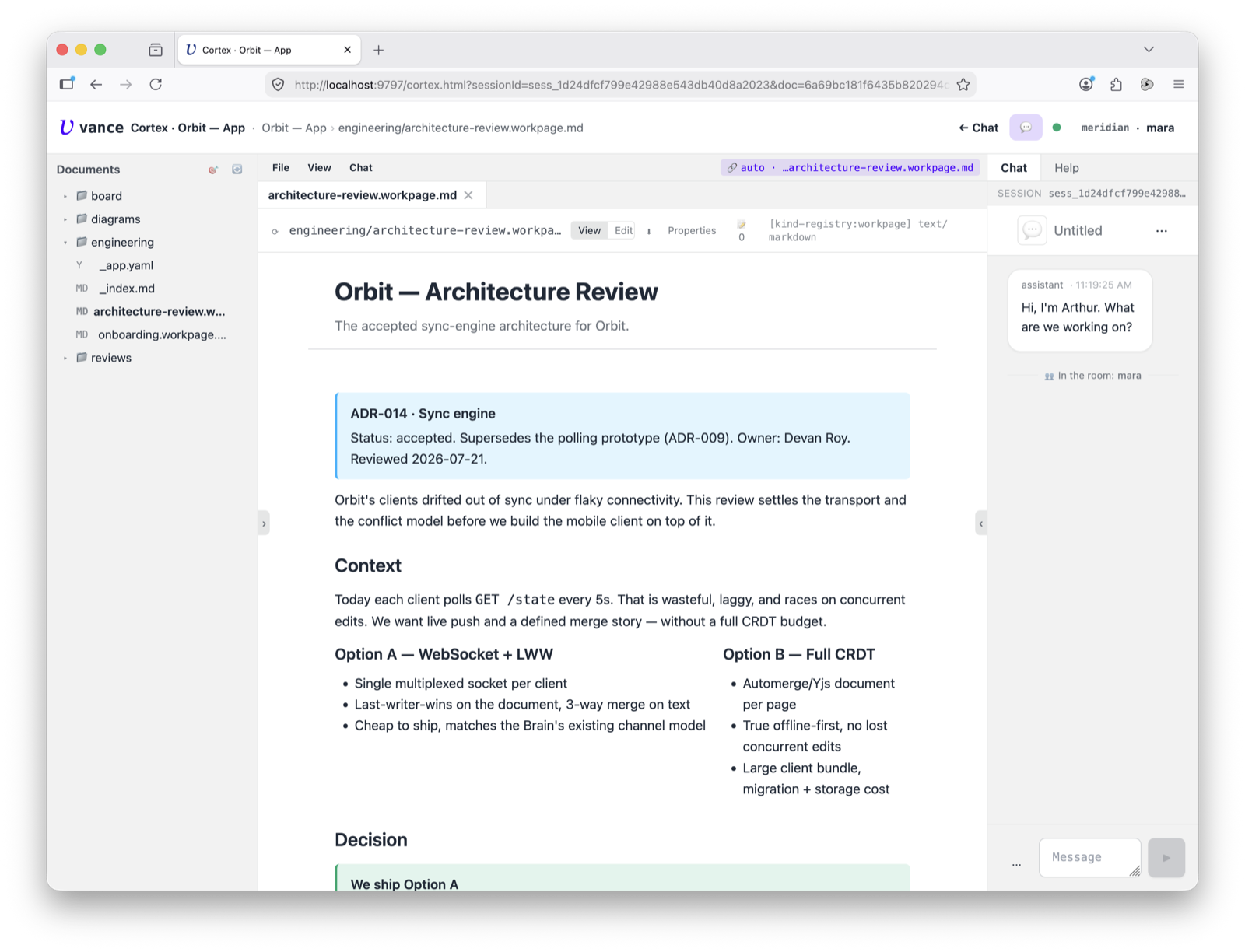This screenshot has height=952, width=1245.
Task: Open the Untitled chat more options menu
Action: pyautogui.click(x=1161, y=231)
